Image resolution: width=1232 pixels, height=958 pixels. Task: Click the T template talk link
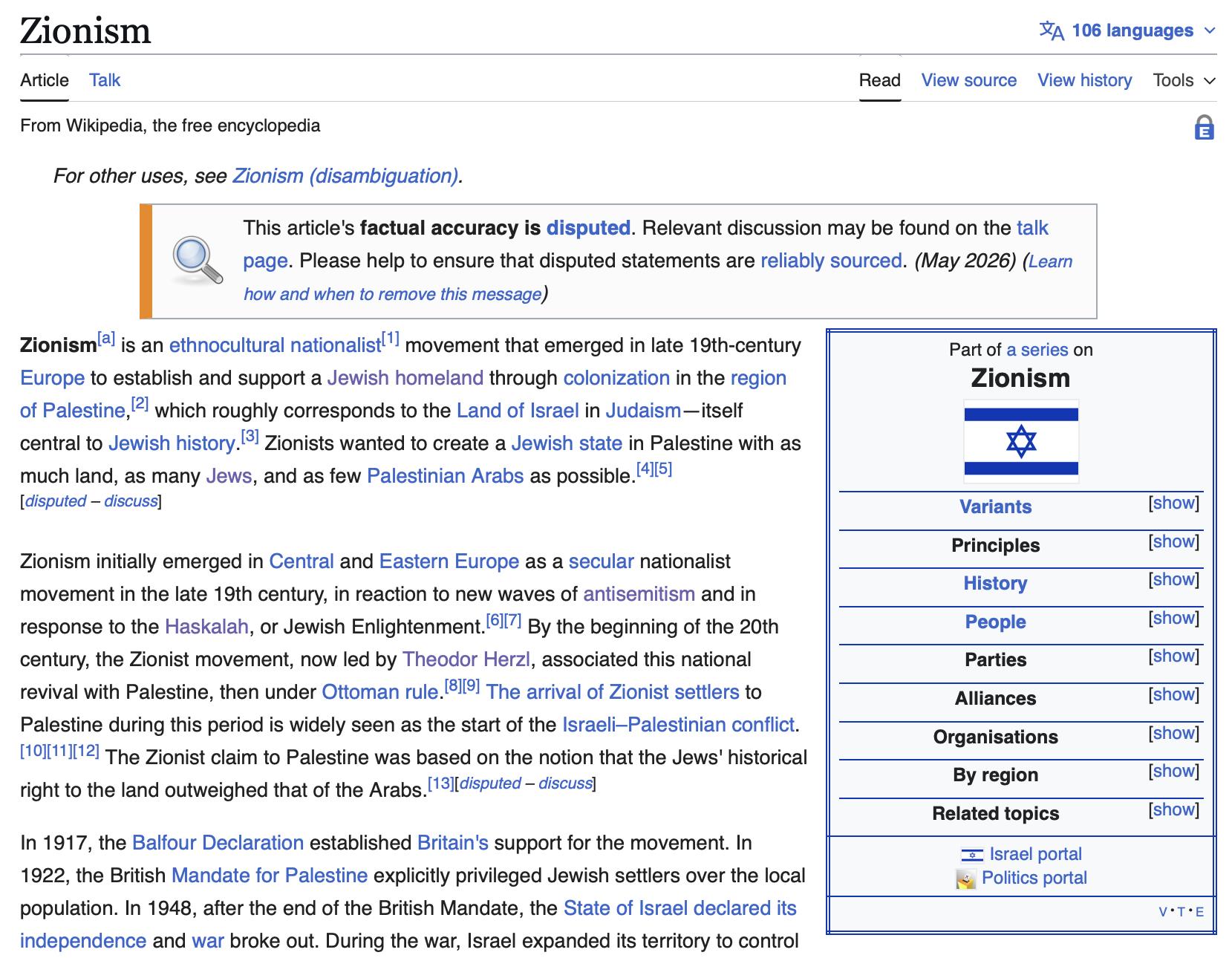(1182, 912)
